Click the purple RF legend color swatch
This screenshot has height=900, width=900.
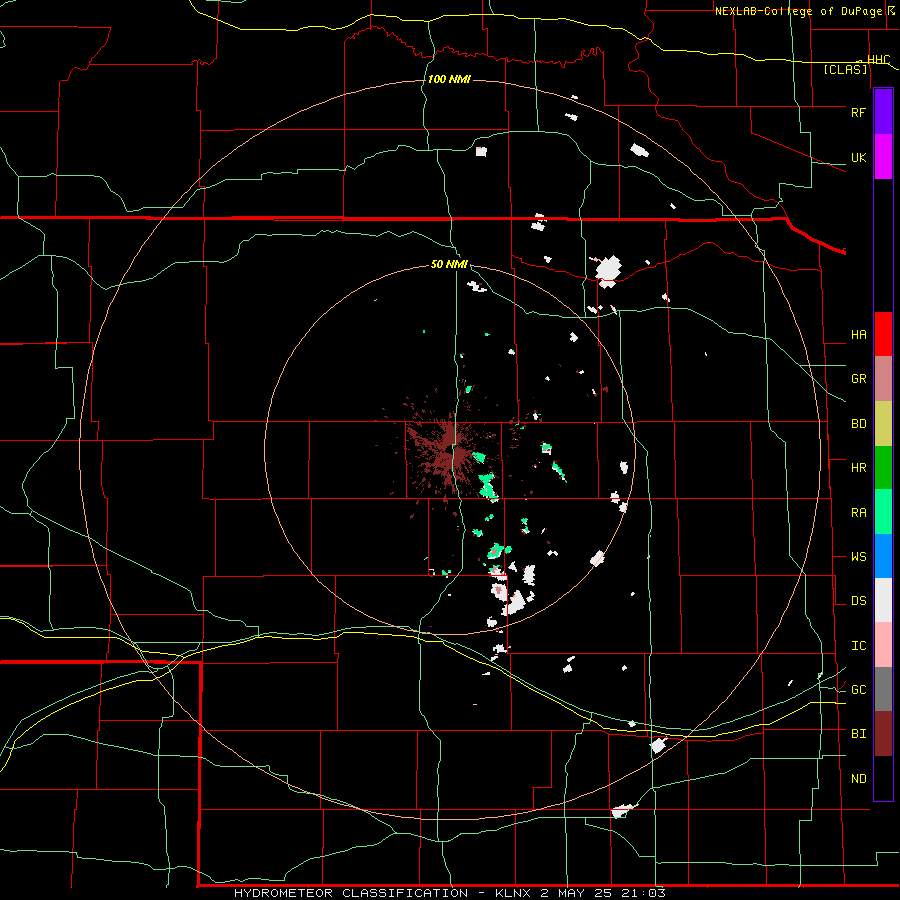tap(883, 112)
